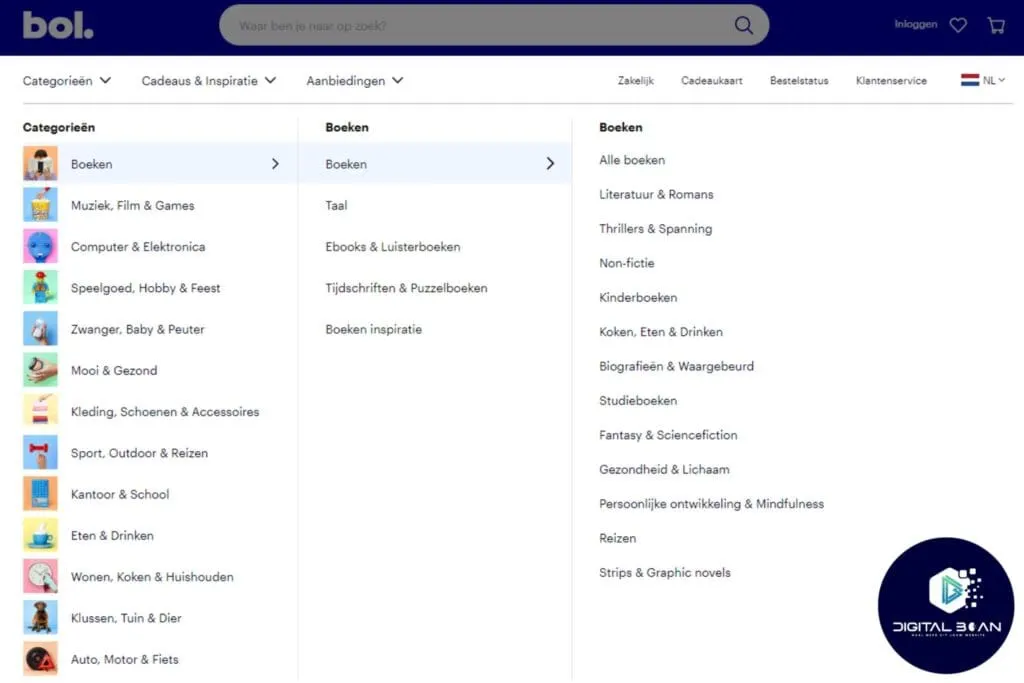Click the Zwanger, Baby & Peuter icon
Screen dimensions: 1024x683
point(40,329)
